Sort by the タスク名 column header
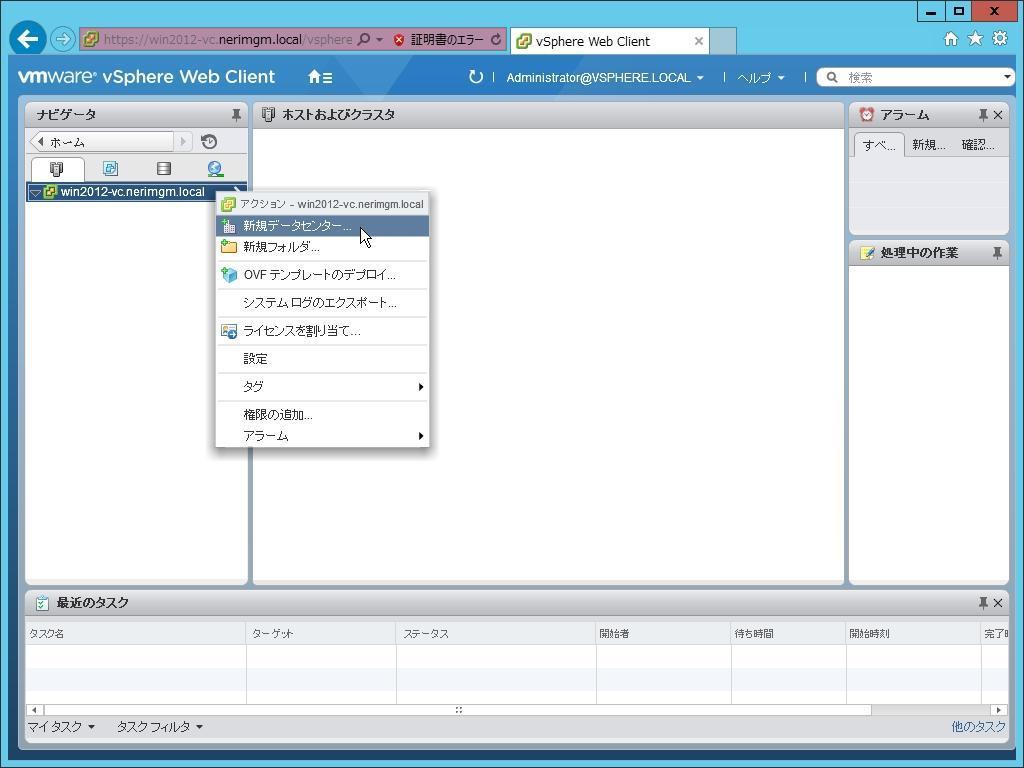Screen dimensions: 1024x768 pos(135,633)
